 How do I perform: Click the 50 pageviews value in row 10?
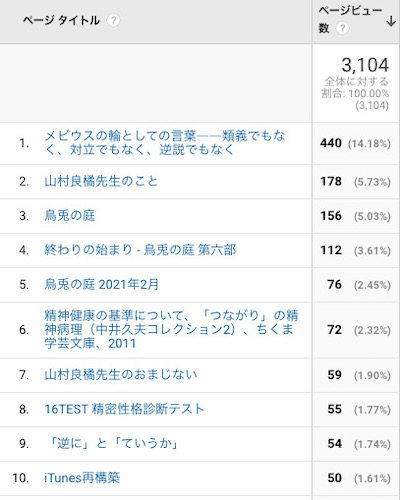click(x=334, y=478)
